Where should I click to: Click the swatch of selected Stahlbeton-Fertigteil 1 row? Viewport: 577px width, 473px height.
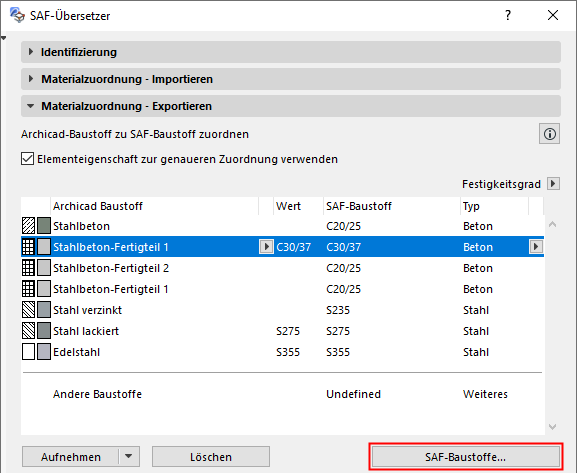pyautogui.click(x=44, y=247)
